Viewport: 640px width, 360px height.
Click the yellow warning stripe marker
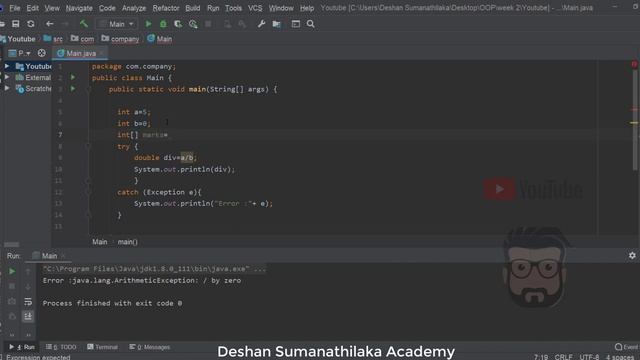pyautogui.click(x=634, y=123)
